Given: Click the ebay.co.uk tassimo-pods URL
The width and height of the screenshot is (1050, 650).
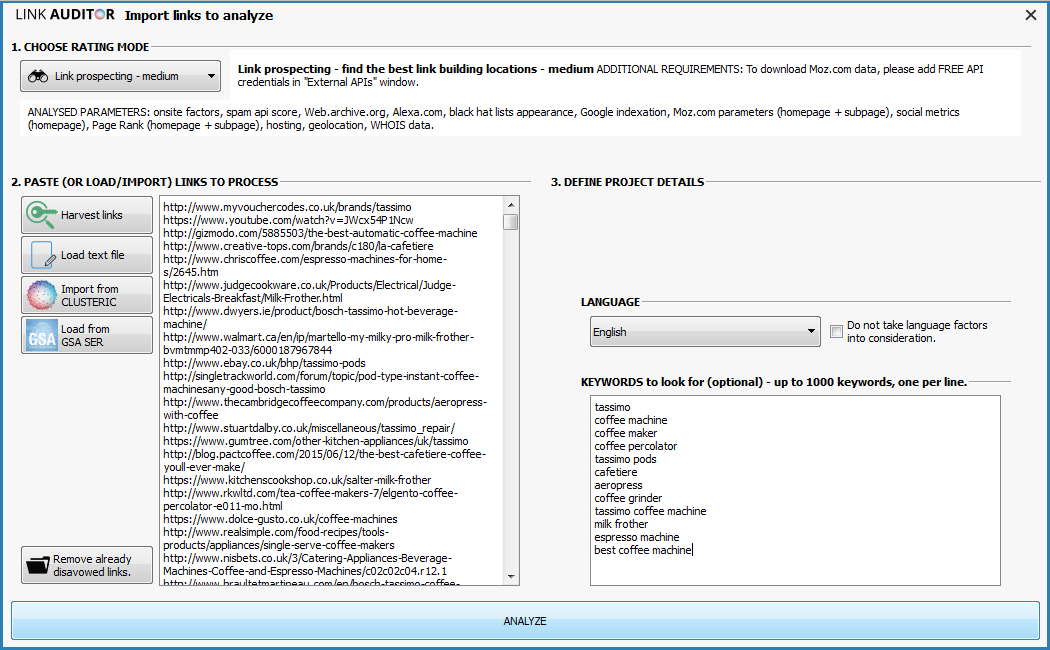Looking at the screenshot, I should tap(265, 363).
